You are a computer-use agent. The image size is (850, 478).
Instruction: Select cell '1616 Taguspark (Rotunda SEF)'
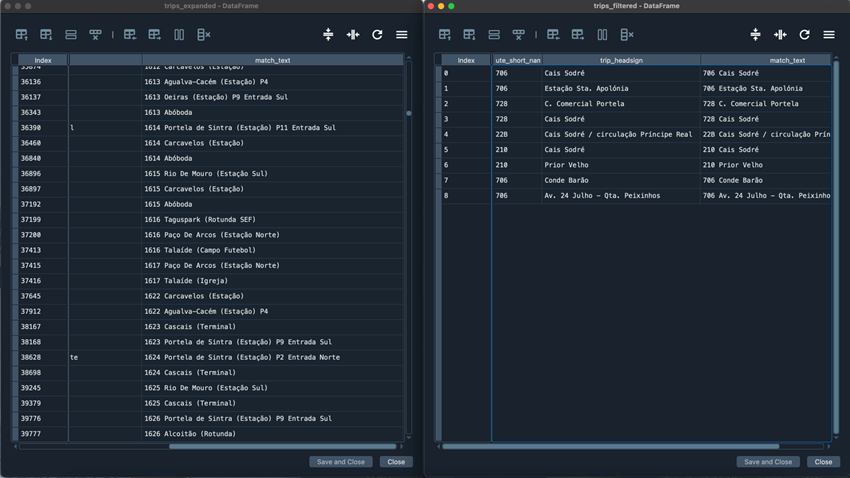pyautogui.click(x=273, y=219)
